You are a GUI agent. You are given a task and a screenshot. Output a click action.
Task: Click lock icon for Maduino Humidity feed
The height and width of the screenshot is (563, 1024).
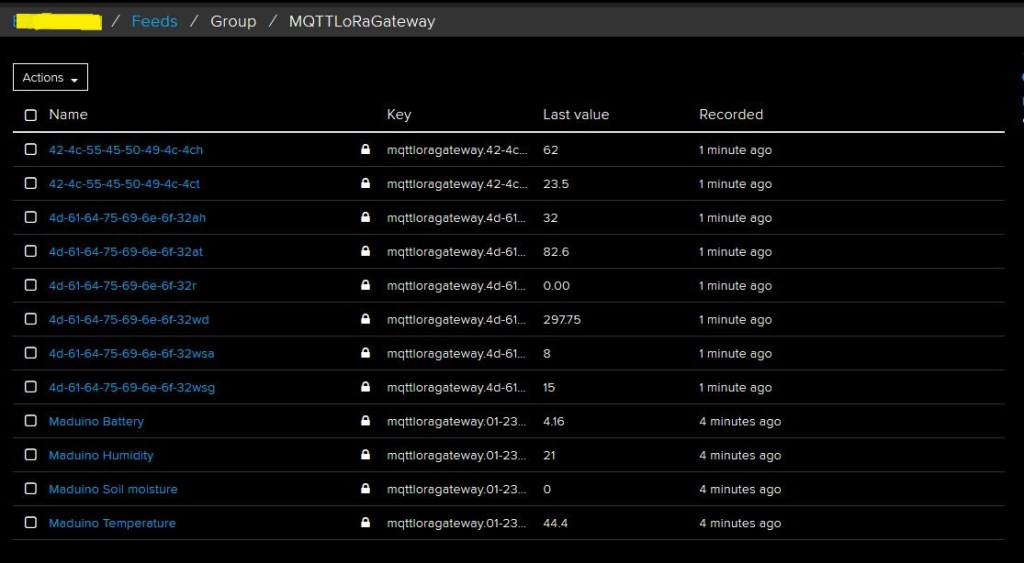click(365, 456)
